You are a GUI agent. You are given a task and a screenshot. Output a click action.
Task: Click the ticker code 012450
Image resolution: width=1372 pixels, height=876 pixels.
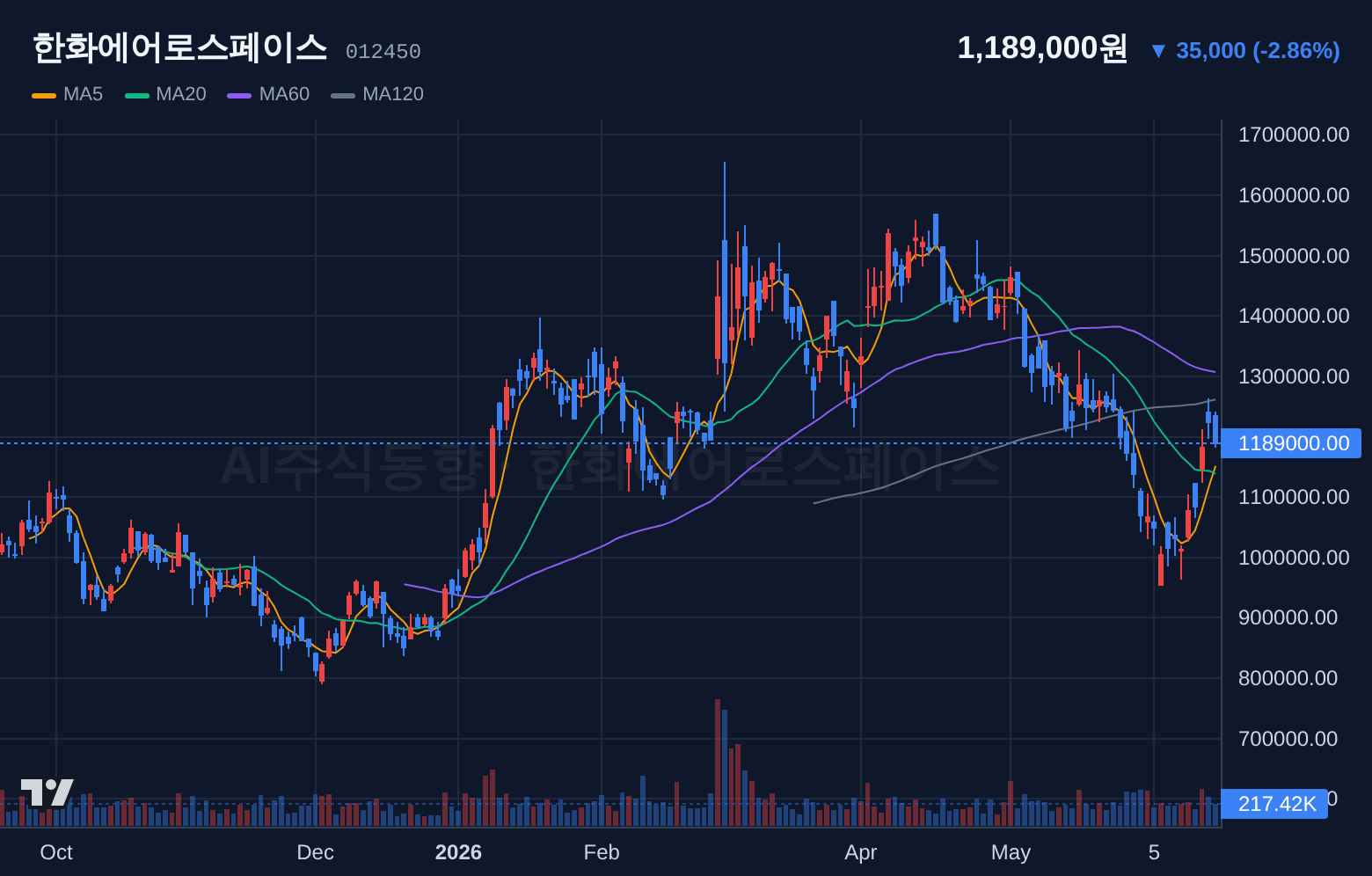click(383, 52)
